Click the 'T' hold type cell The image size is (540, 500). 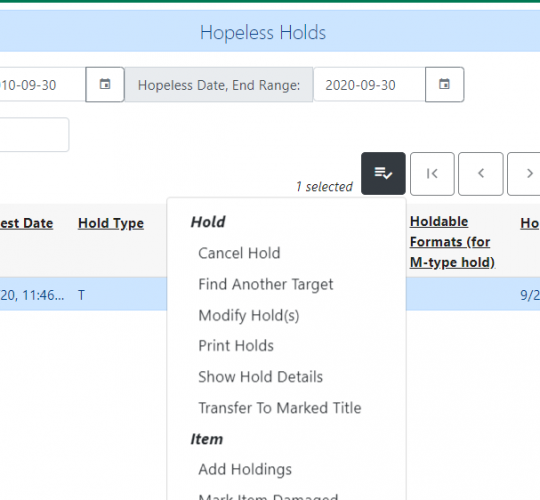click(x=81, y=295)
